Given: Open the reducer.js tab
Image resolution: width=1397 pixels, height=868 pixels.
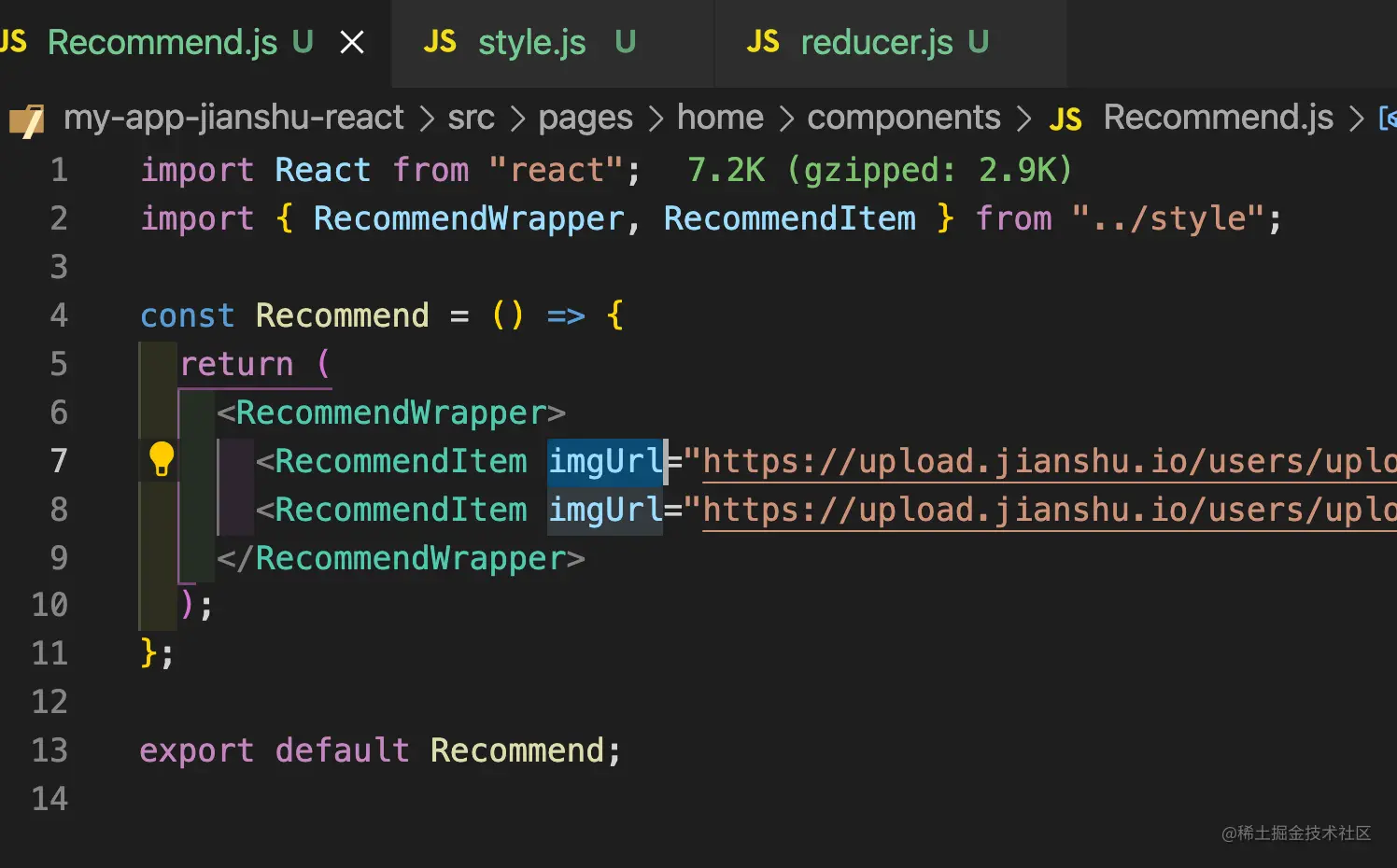Looking at the screenshot, I should [x=876, y=43].
